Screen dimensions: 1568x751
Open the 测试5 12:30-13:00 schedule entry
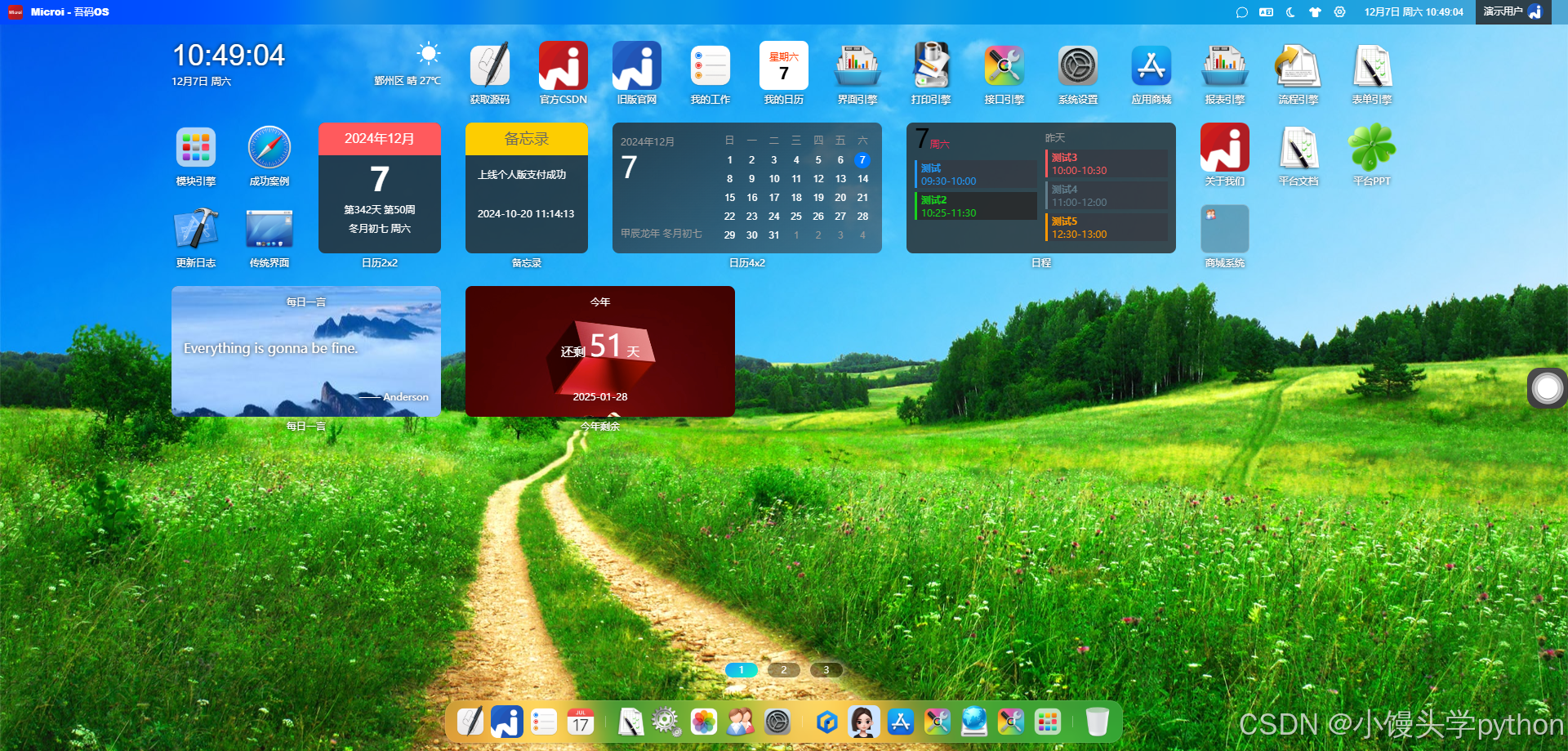[1107, 227]
